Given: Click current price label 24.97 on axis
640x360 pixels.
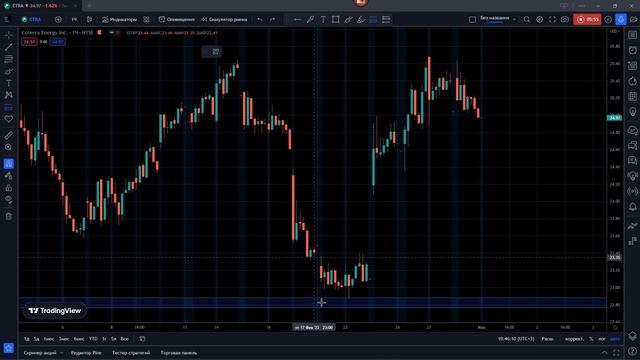Looking at the screenshot, I should [614, 118].
